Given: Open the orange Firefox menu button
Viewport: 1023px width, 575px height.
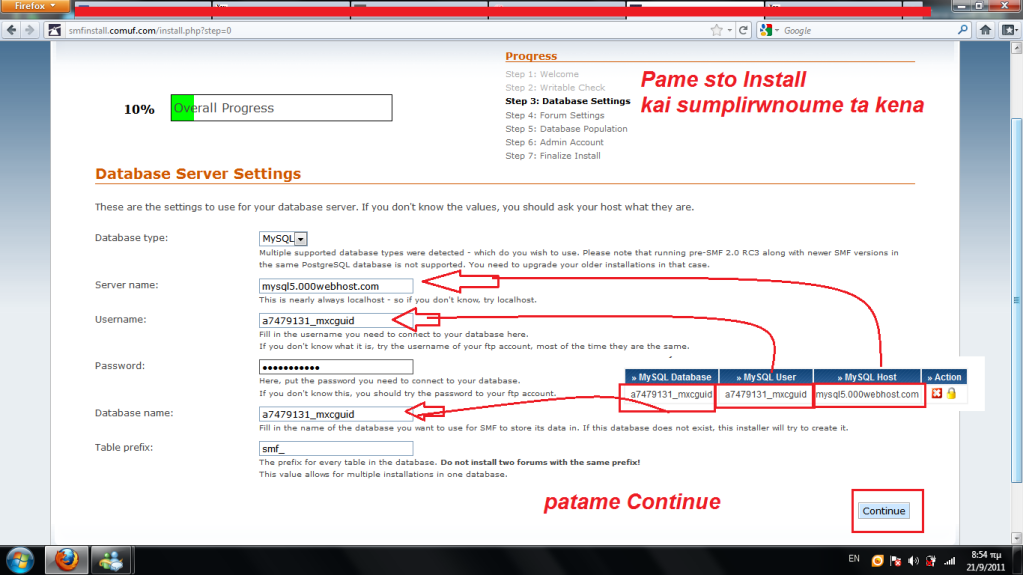Looking at the screenshot, I should [x=35, y=6].
